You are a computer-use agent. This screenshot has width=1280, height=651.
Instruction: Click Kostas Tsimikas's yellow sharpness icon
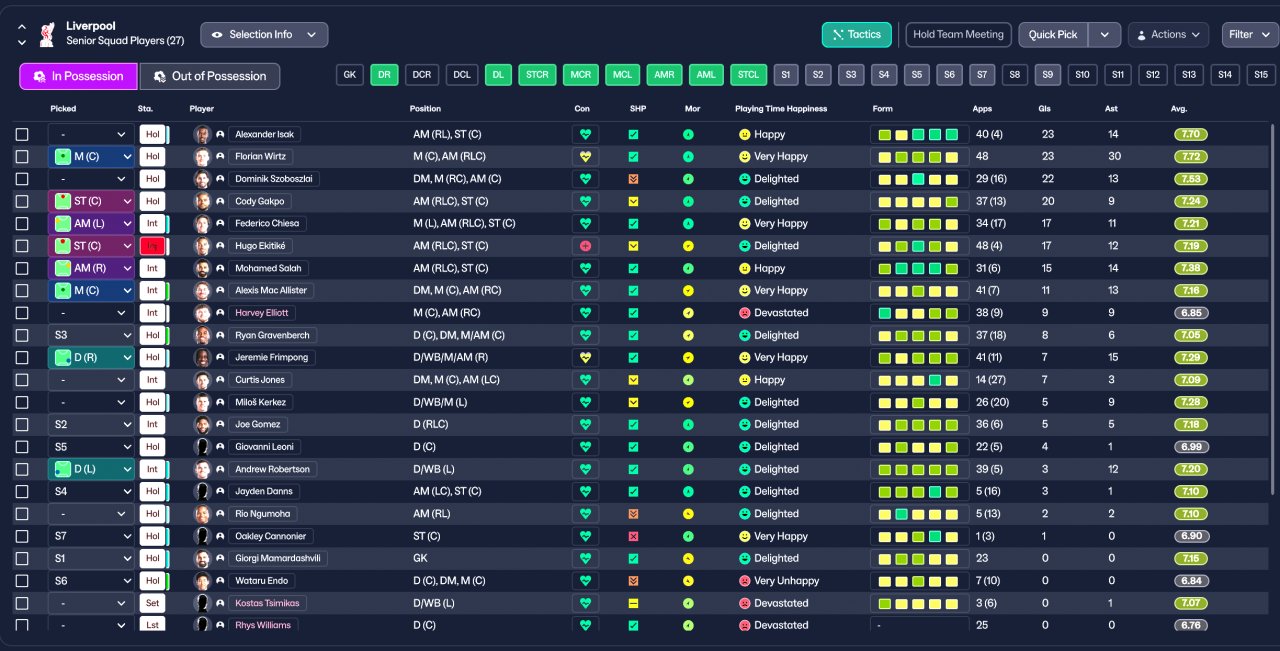point(633,603)
